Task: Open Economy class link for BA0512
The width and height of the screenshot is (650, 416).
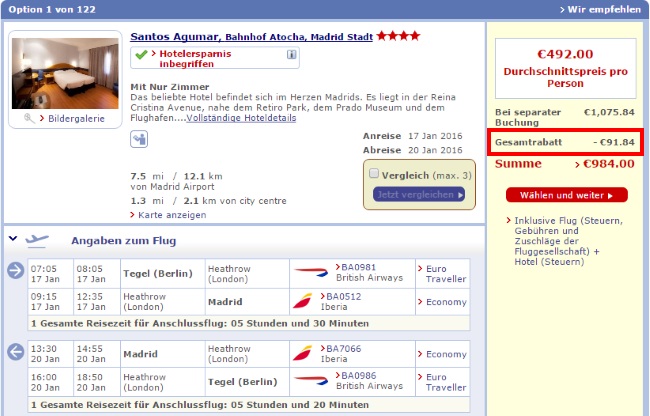Action: pos(446,302)
